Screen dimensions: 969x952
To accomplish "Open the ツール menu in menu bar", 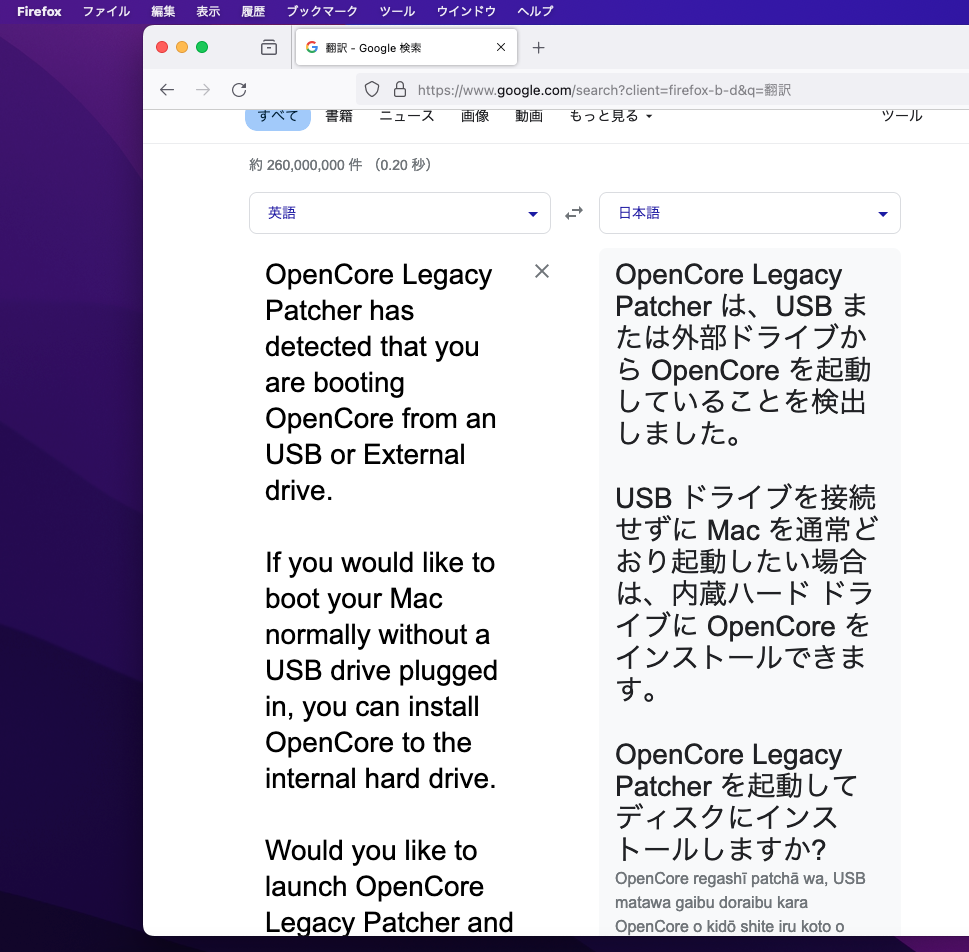I will 397,11.
